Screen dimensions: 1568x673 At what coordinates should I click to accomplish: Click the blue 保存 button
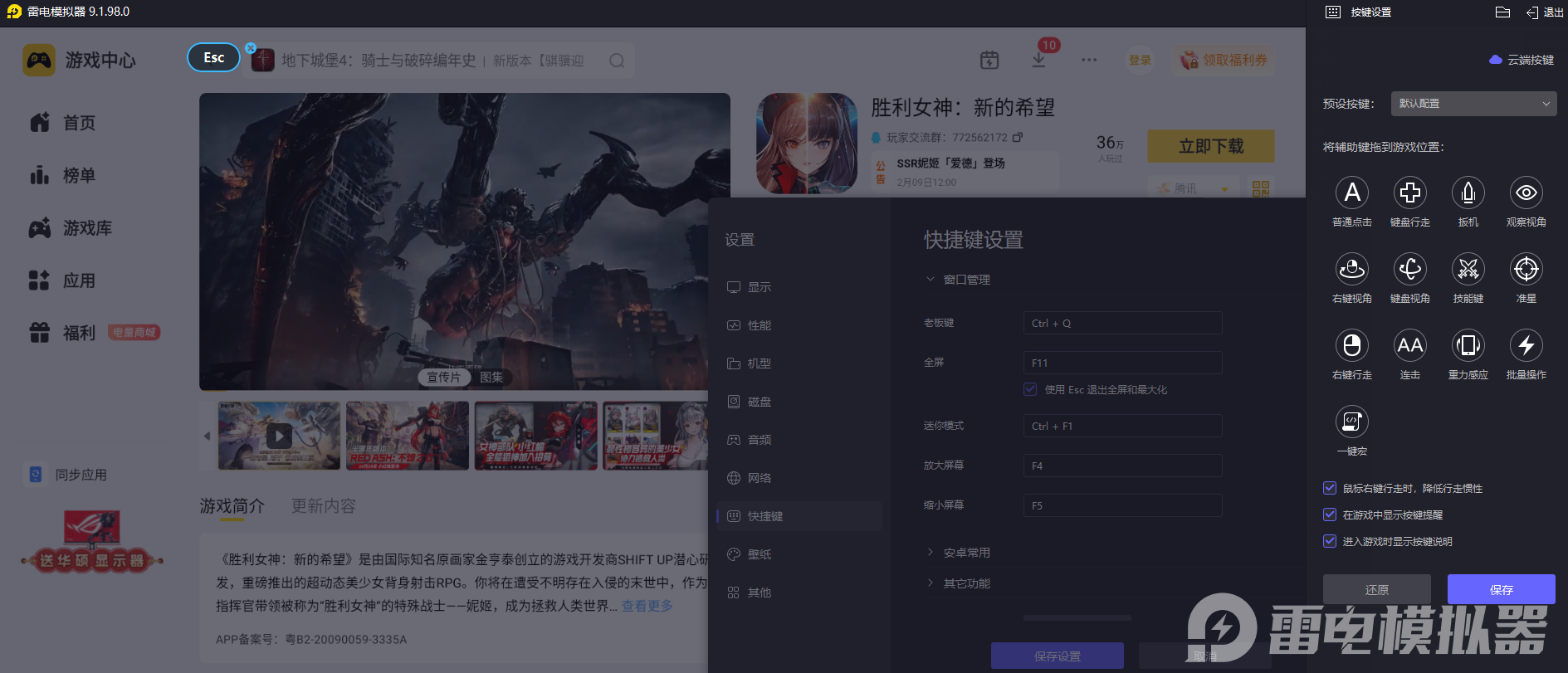(1501, 589)
